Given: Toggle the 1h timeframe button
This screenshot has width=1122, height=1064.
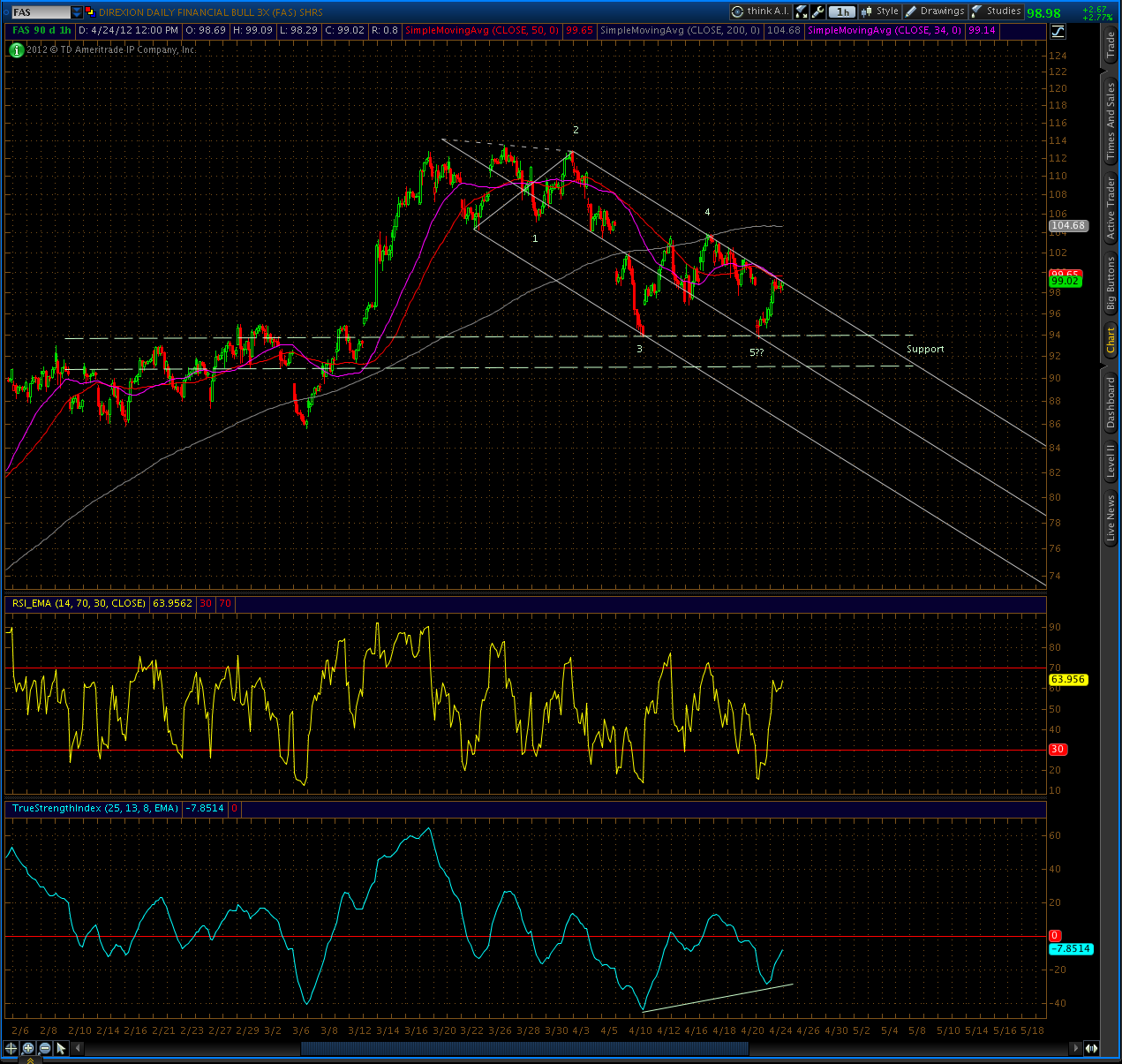Looking at the screenshot, I should [x=842, y=11].
